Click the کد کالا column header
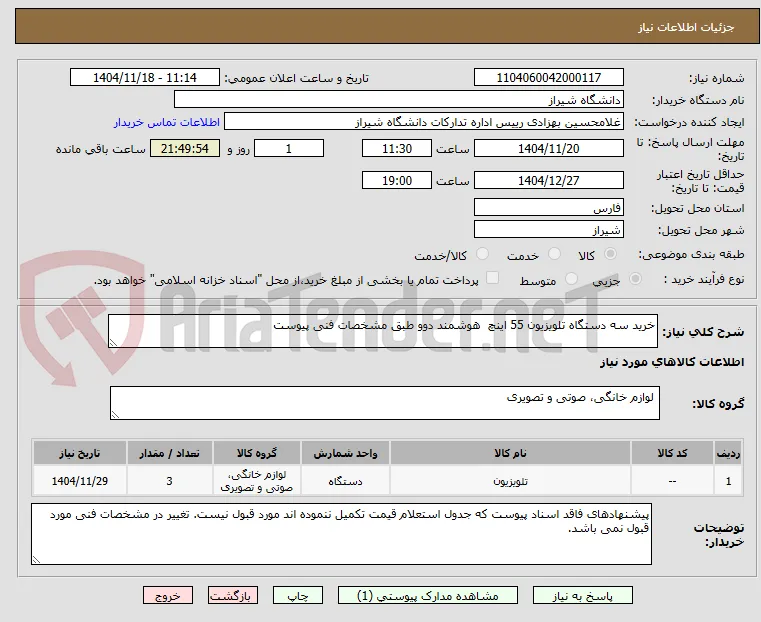Image resolution: width=761 pixels, height=622 pixels. (672, 453)
